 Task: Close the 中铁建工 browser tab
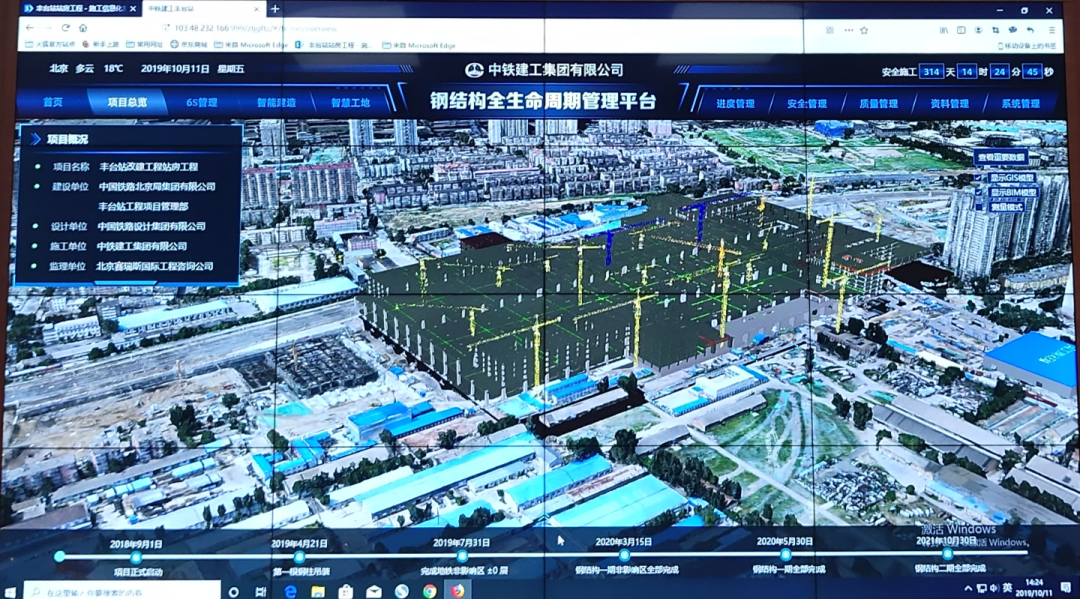coord(256,9)
